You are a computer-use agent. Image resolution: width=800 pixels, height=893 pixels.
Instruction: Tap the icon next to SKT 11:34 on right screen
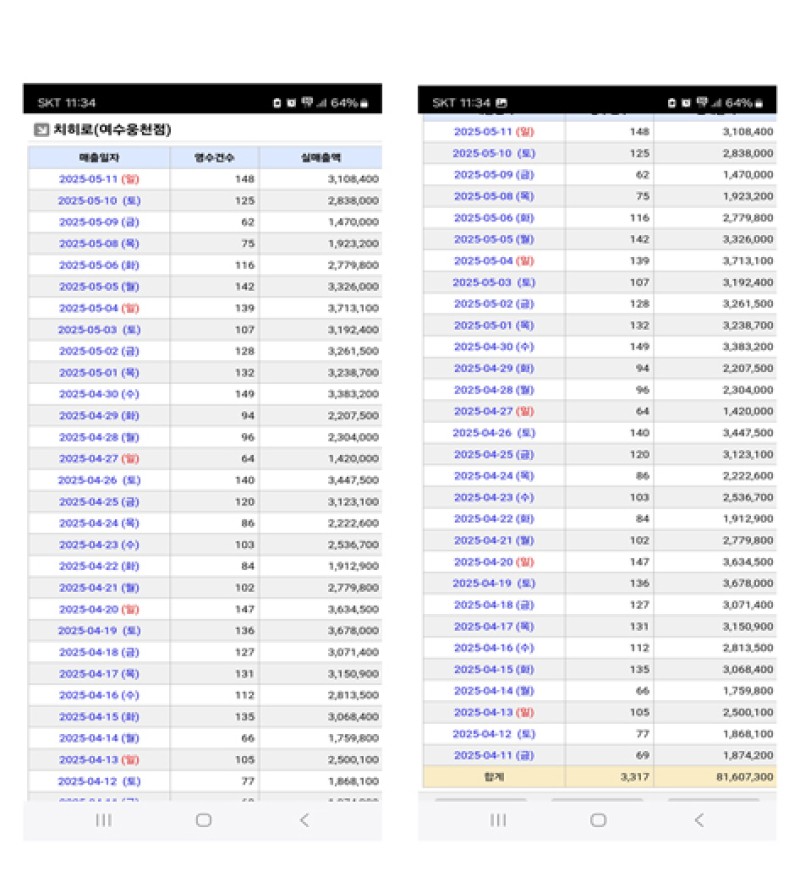[x=501, y=103]
